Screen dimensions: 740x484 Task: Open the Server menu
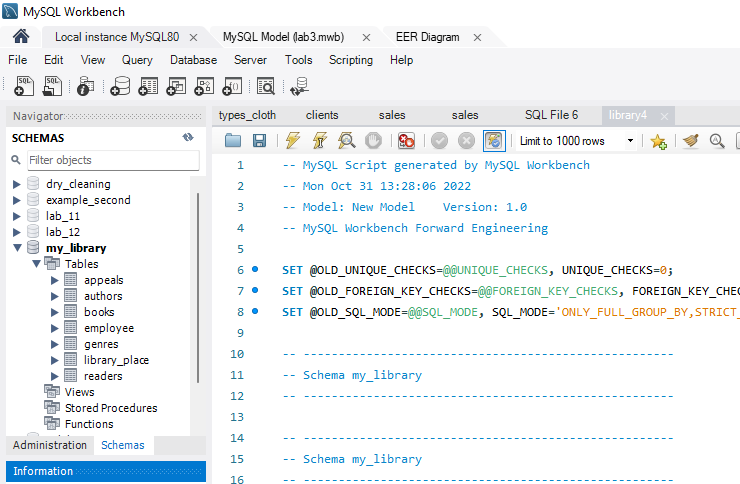coord(250,60)
